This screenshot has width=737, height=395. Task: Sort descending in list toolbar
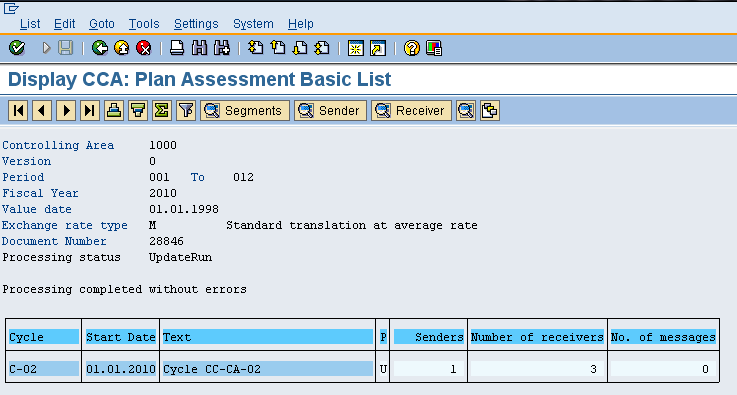pos(138,111)
